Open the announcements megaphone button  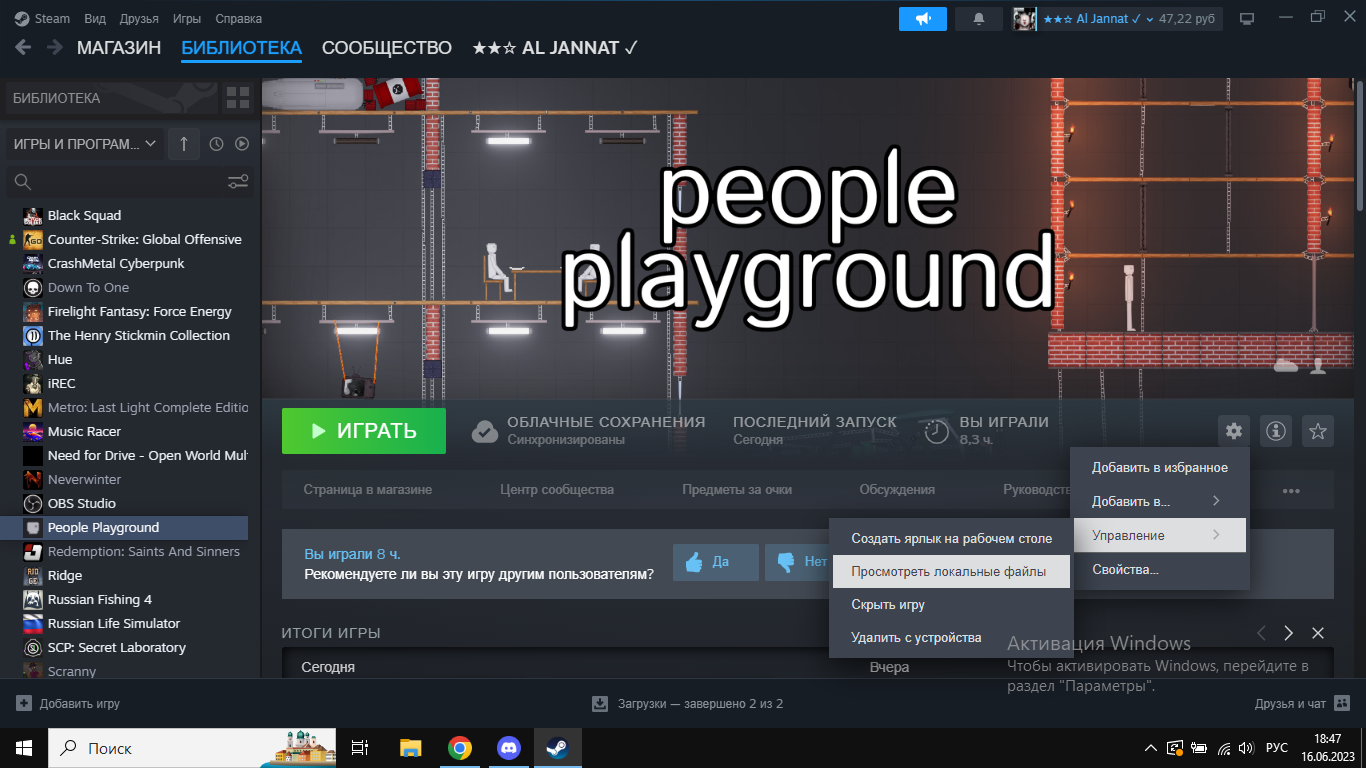tap(922, 18)
